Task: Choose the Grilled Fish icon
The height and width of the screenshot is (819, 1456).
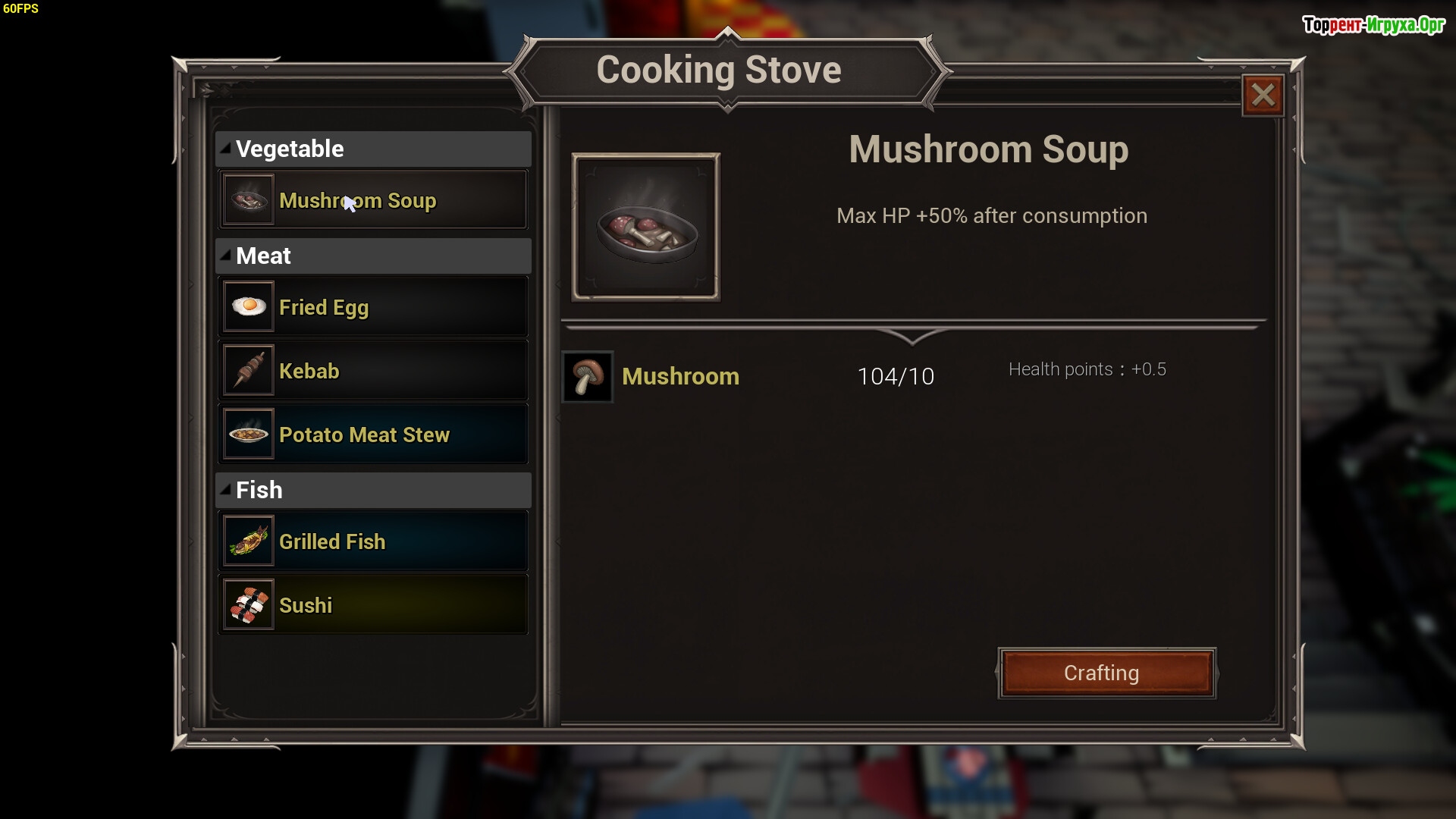Action: tap(249, 541)
